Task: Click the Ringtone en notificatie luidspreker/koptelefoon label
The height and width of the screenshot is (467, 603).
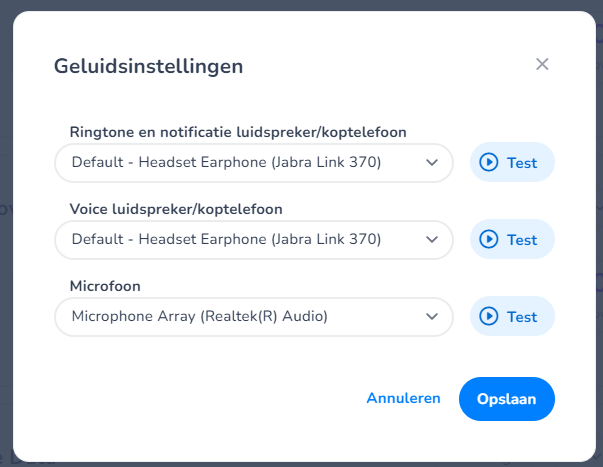Action: click(x=238, y=132)
